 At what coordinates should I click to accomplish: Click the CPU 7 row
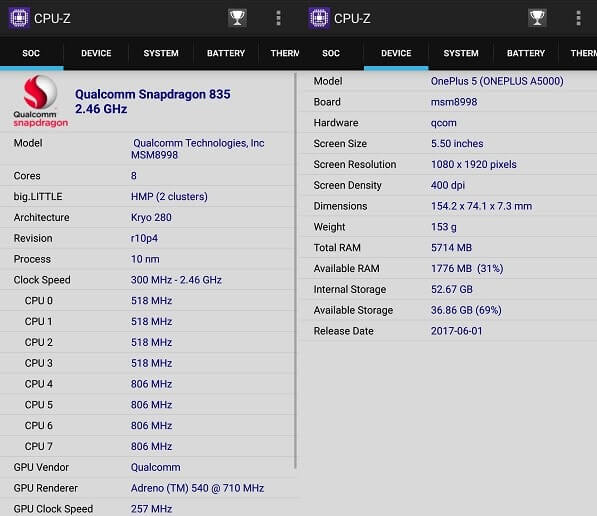coord(147,446)
